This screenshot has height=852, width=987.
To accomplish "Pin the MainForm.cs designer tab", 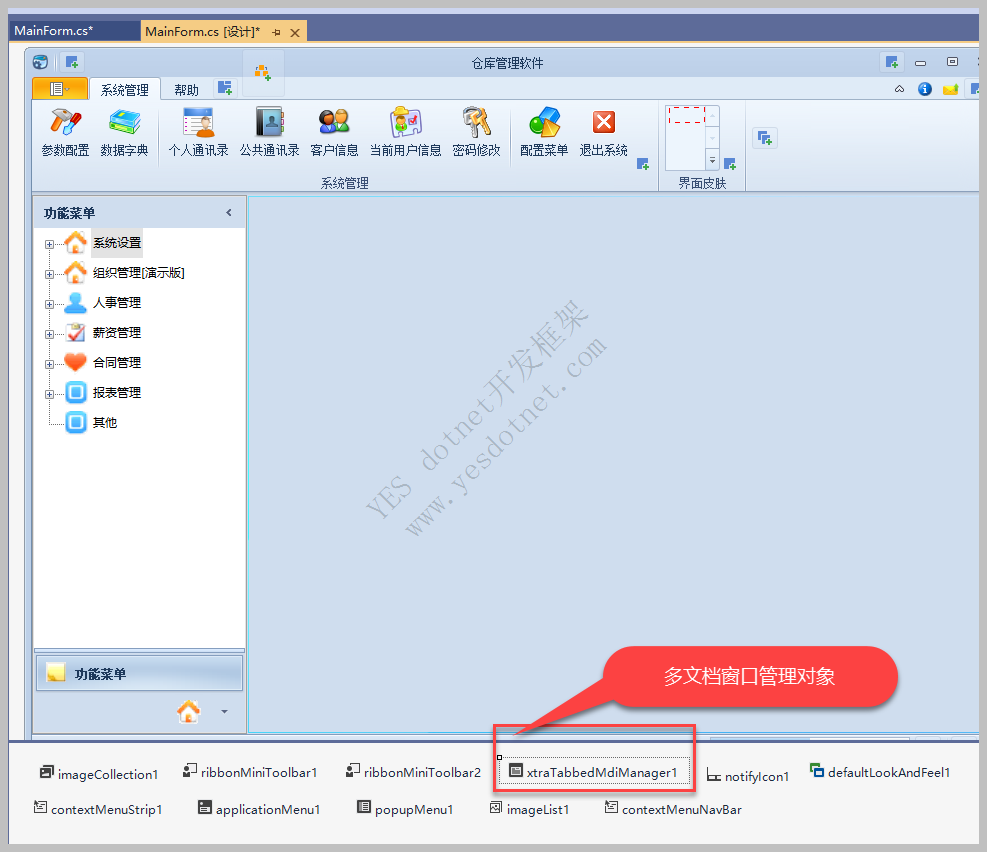I will tap(276, 32).
